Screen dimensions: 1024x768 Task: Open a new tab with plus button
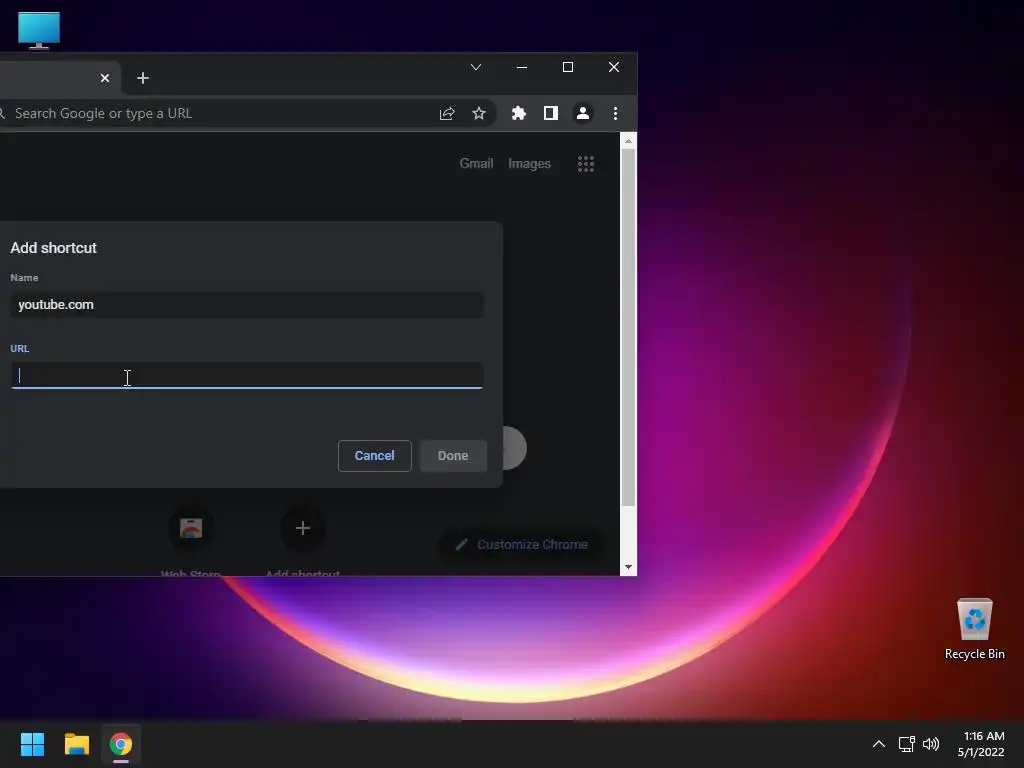pos(142,78)
